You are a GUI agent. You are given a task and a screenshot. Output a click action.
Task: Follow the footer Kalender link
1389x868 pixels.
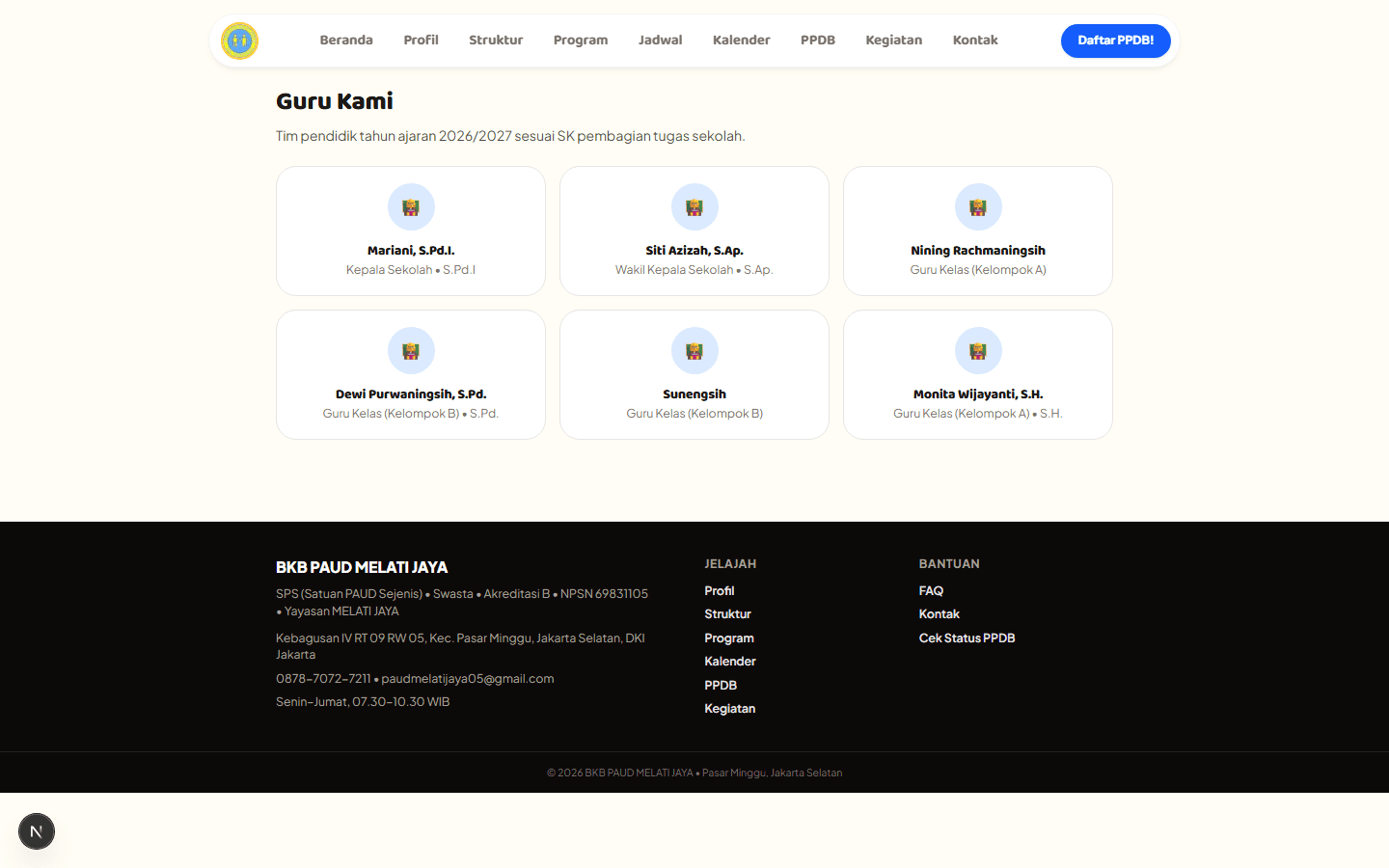(x=730, y=662)
